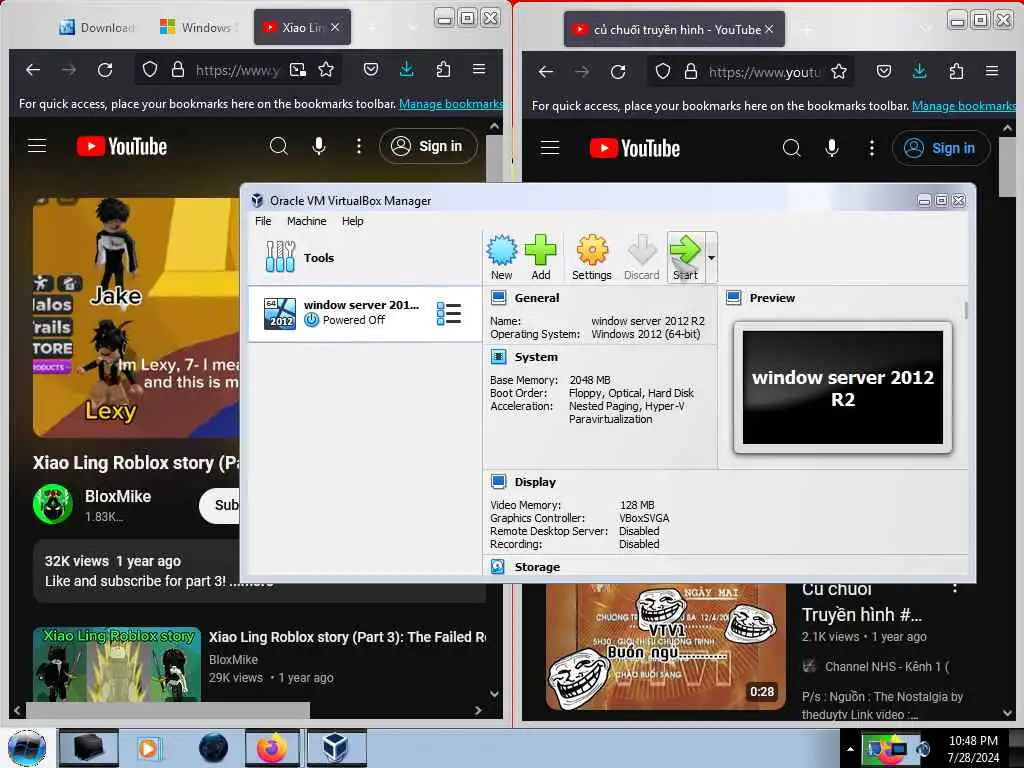Show hidden tray icons arrow
Viewport: 1024px width, 768px height.
(850, 749)
